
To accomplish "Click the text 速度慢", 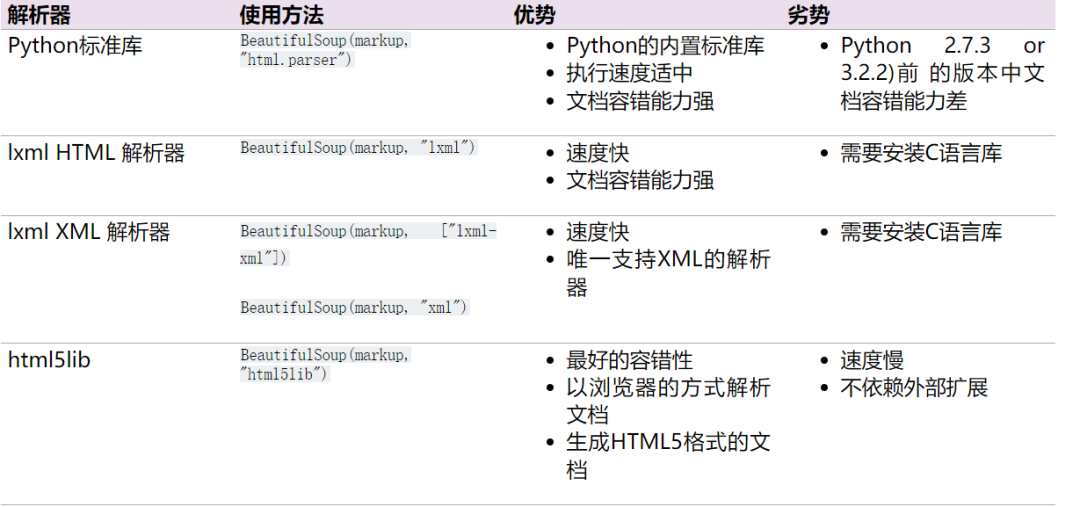I will point(871,360).
